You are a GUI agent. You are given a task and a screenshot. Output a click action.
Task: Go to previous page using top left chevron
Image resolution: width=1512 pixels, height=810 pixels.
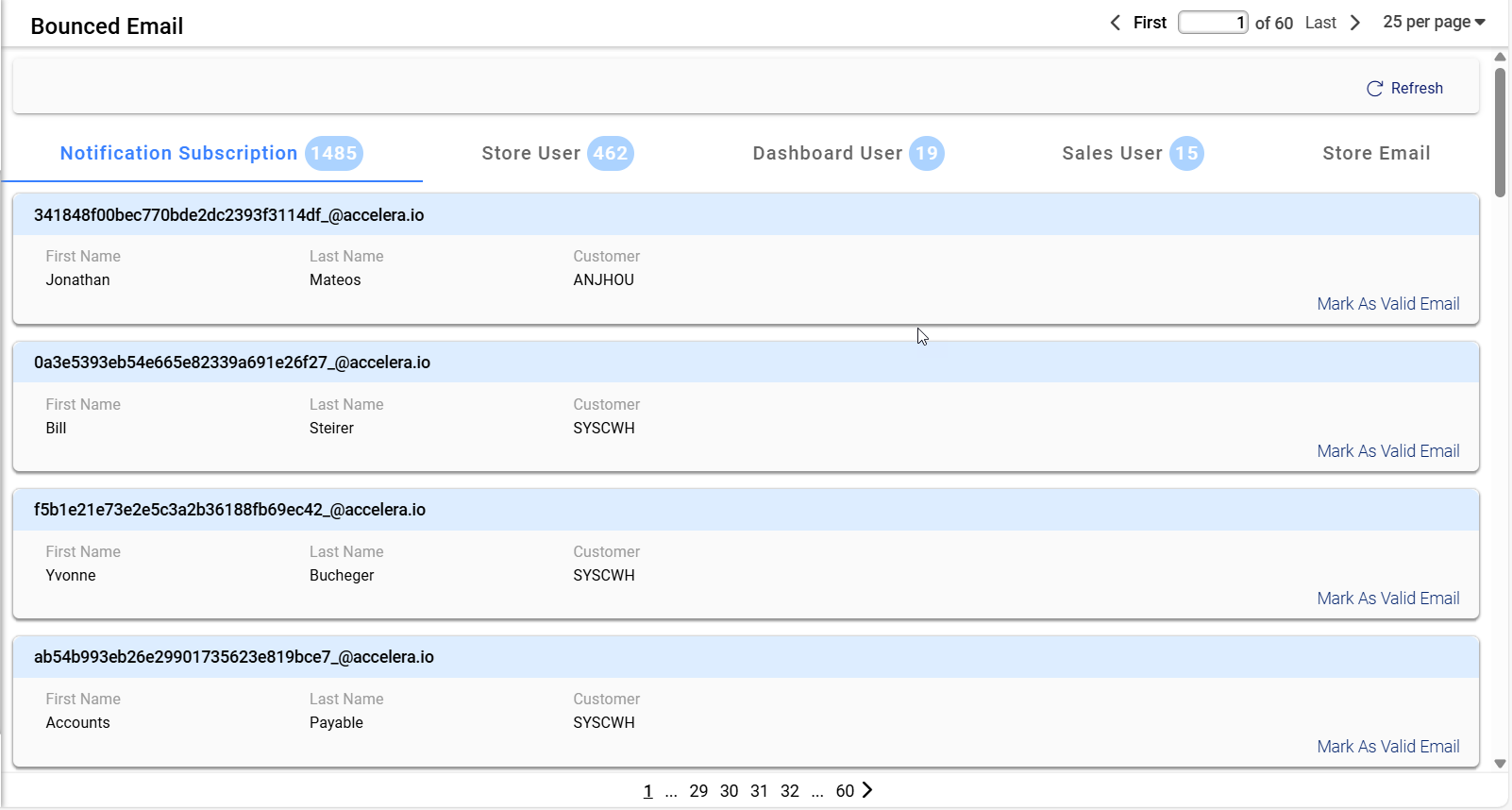pos(1116,23)
